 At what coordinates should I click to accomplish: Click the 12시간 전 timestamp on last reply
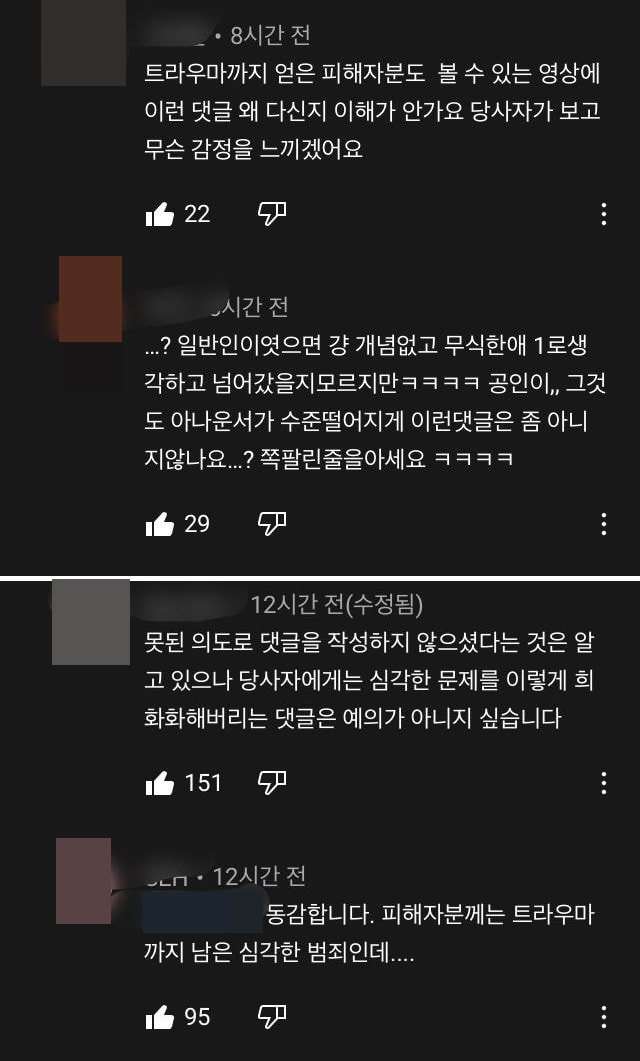point(260,877)
